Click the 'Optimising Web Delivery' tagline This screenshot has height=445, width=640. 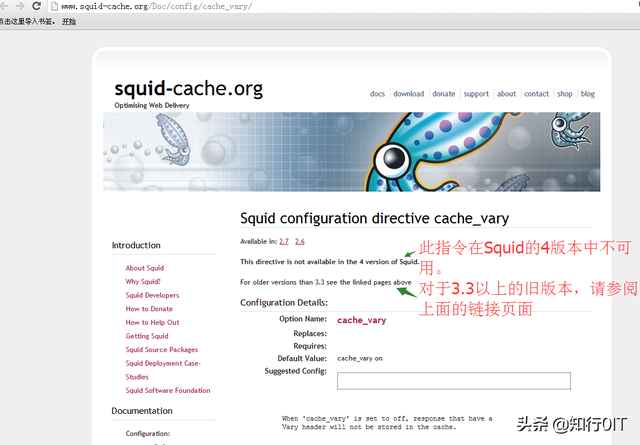click(152, 105)
